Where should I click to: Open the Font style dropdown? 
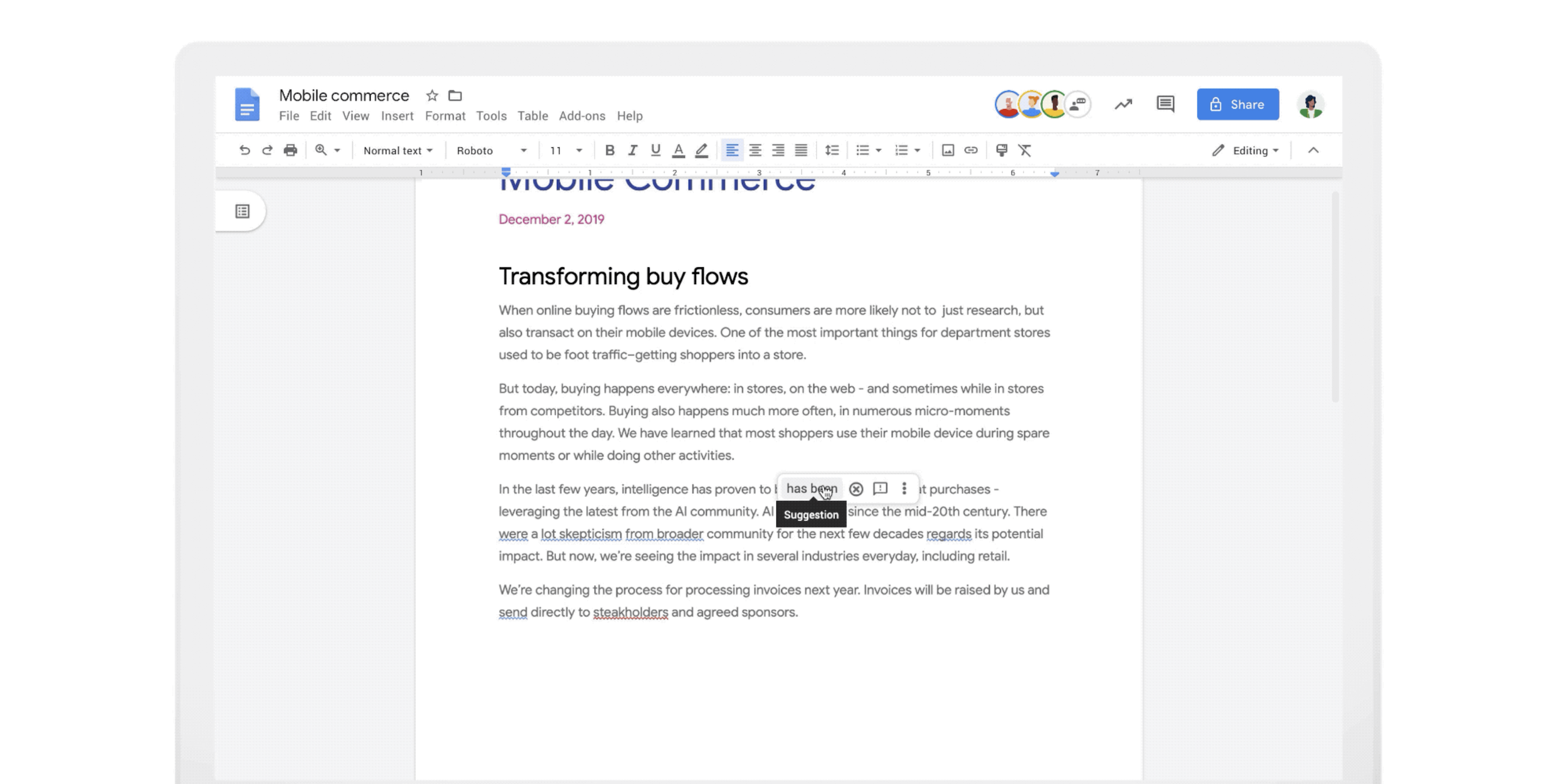pos(490,149)
